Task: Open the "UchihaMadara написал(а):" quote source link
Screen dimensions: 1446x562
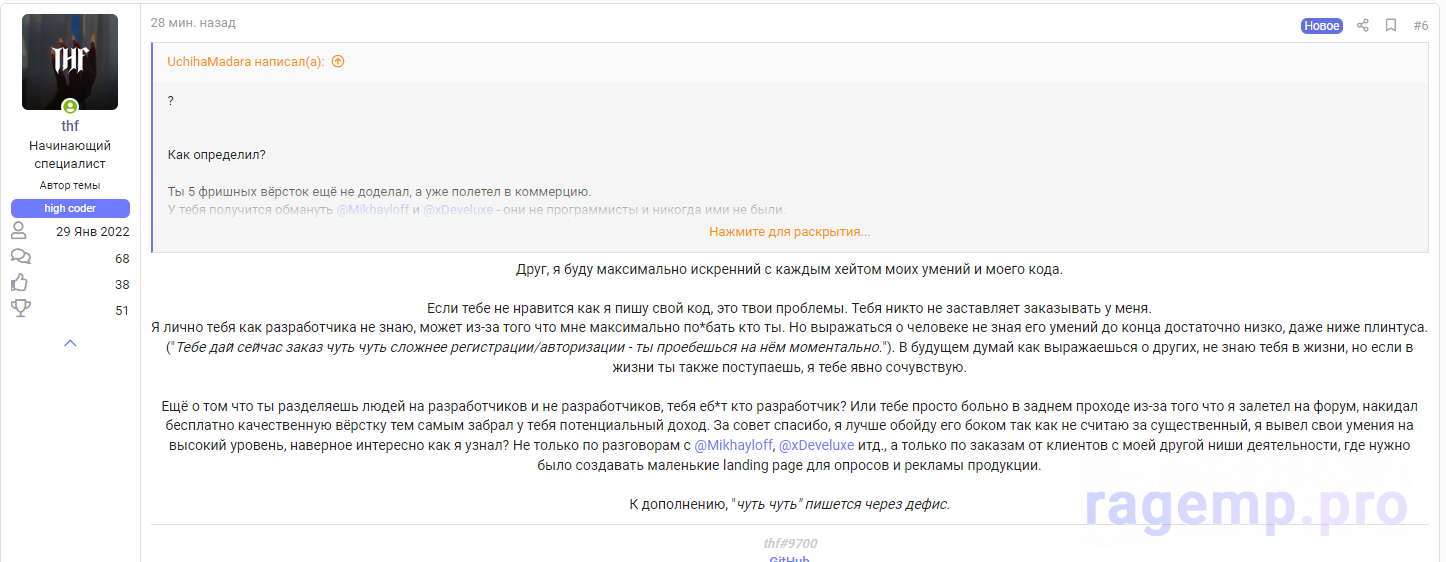Action: pos(245,62)
